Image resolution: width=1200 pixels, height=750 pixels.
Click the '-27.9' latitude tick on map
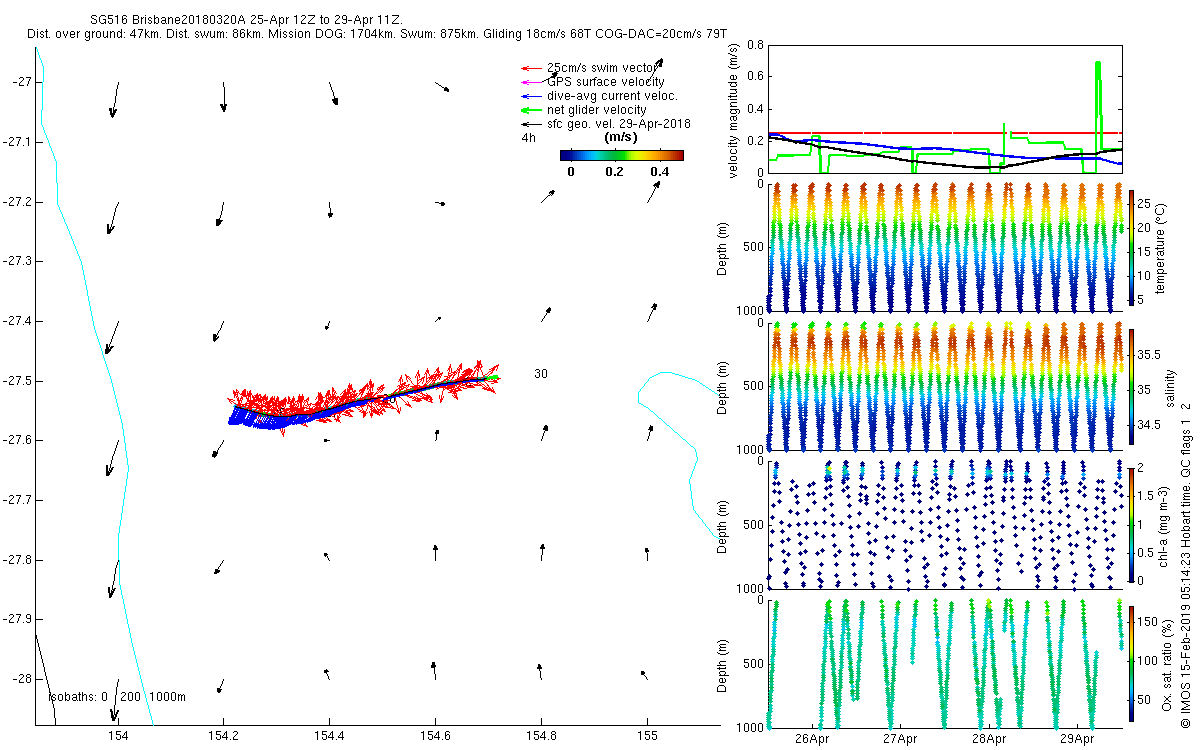pyautogui.click(x=16, y=619)
